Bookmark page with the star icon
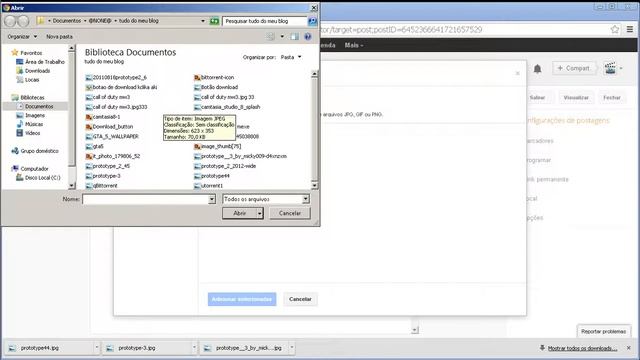Screen dimensions: 640x360 pyautogui.click(x=615, y=29)
